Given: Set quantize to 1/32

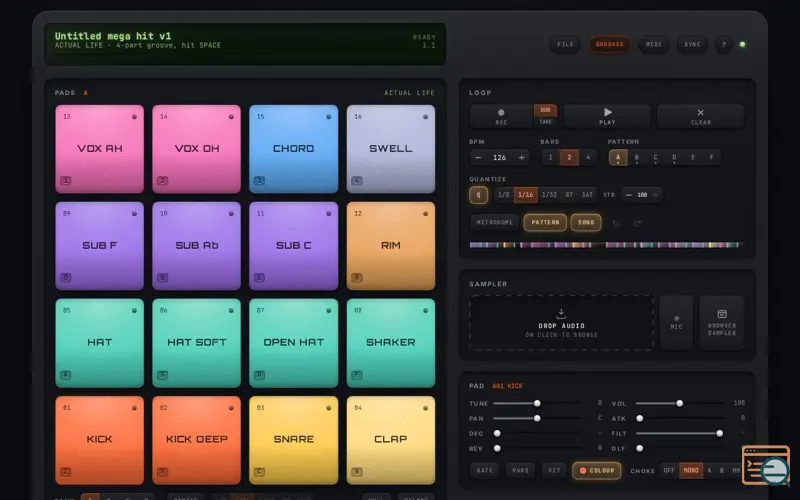Looking at the screenshot, I should 549,195.
